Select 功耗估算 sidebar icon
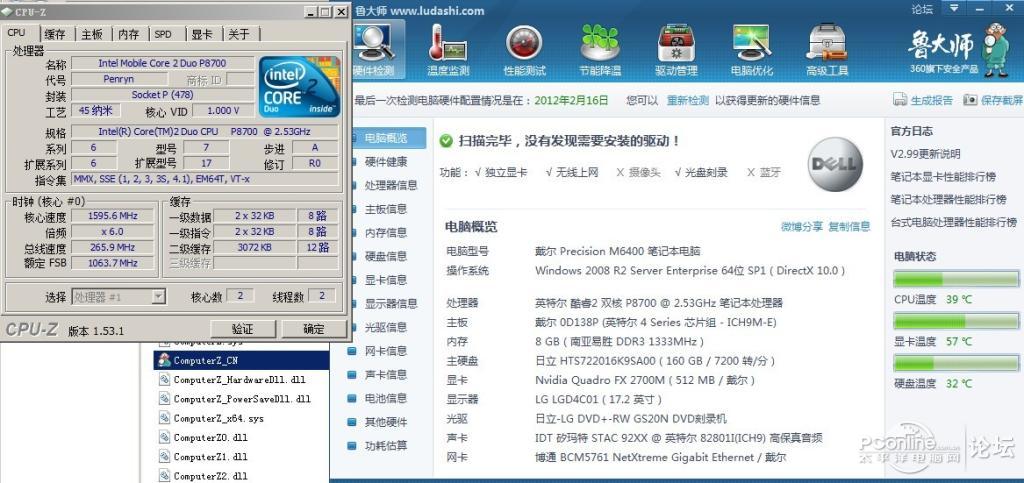The height and width of the screenshot is (483, 1024). (x=353, y=446)
